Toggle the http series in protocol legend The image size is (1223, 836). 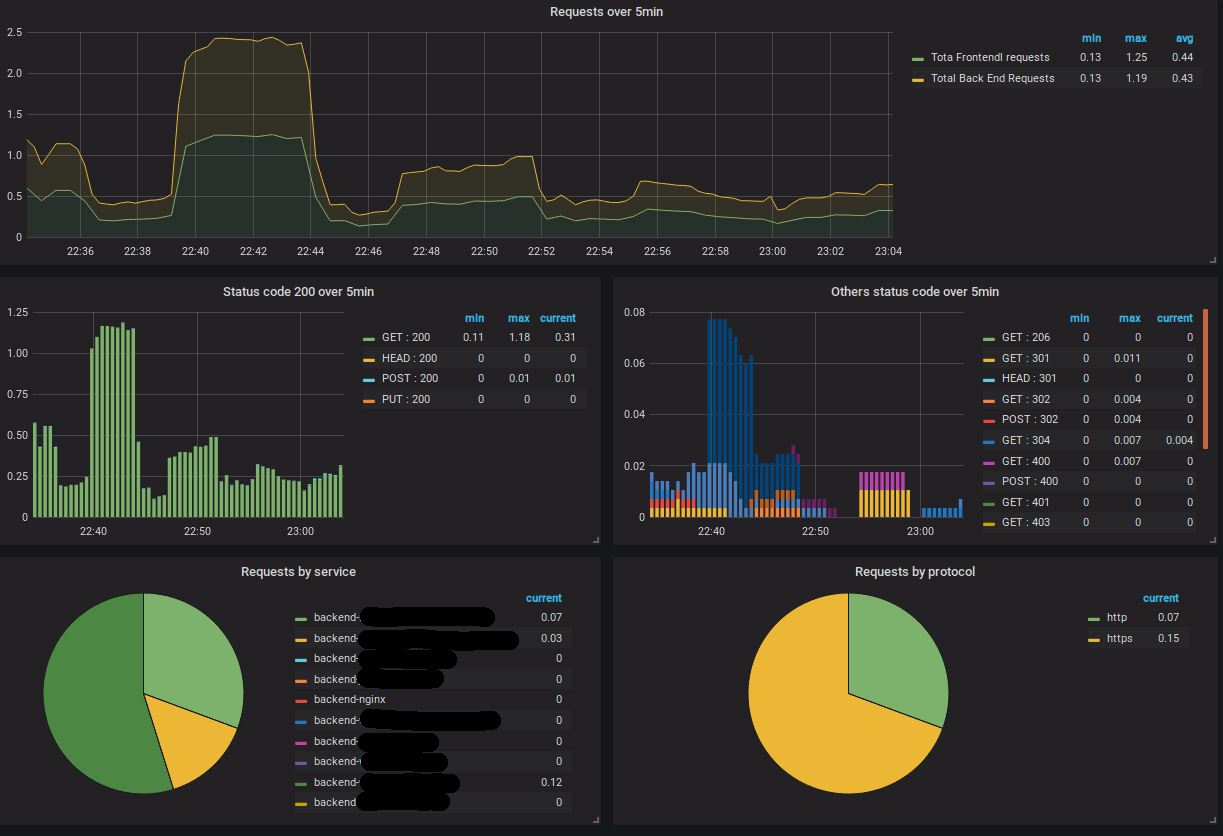[x=1117, y=618]
